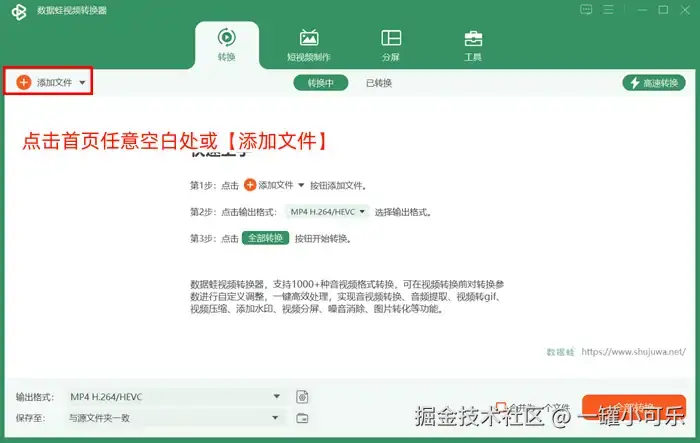
Task: Click the app logo icon in title bar
Action: tap(19, 12)
